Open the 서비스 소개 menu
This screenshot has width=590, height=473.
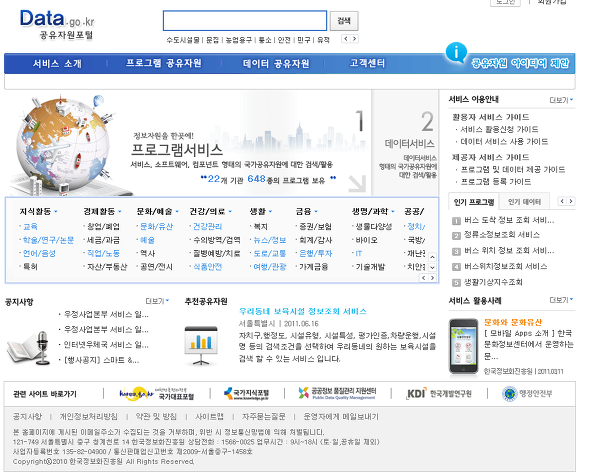click(57, 63)
